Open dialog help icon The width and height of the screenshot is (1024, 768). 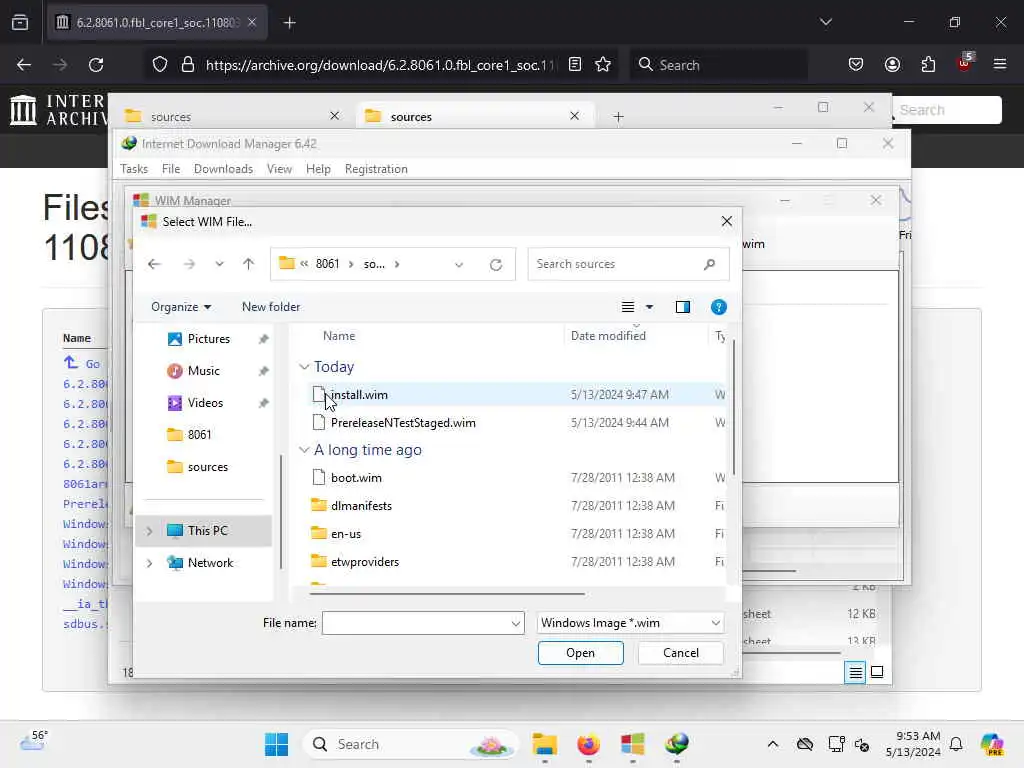coord(718,307)
